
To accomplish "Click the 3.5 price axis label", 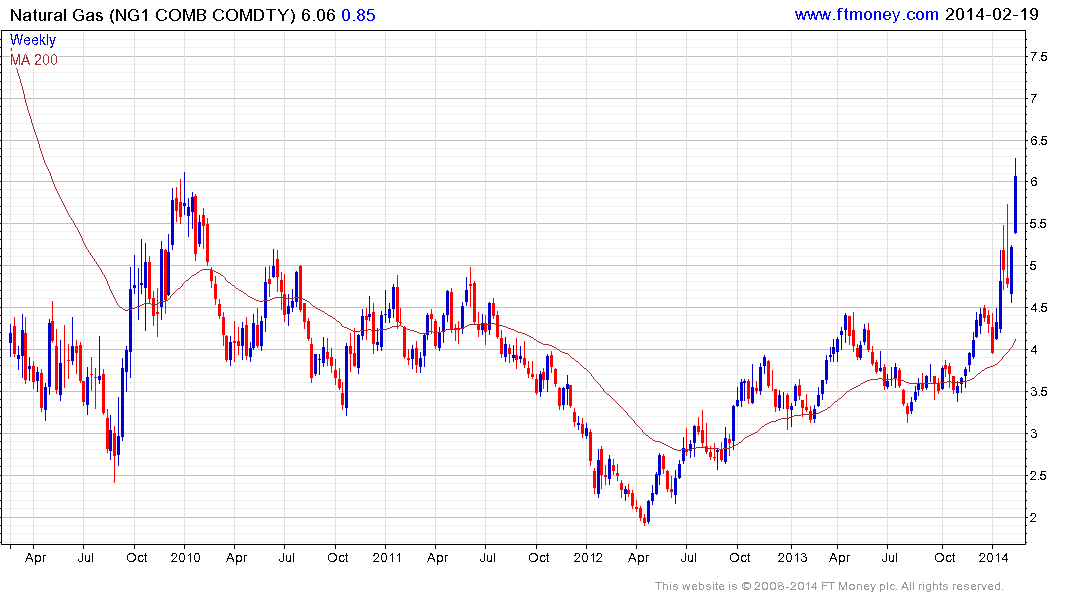I will pyautogui.click(x=1039, y=393).
